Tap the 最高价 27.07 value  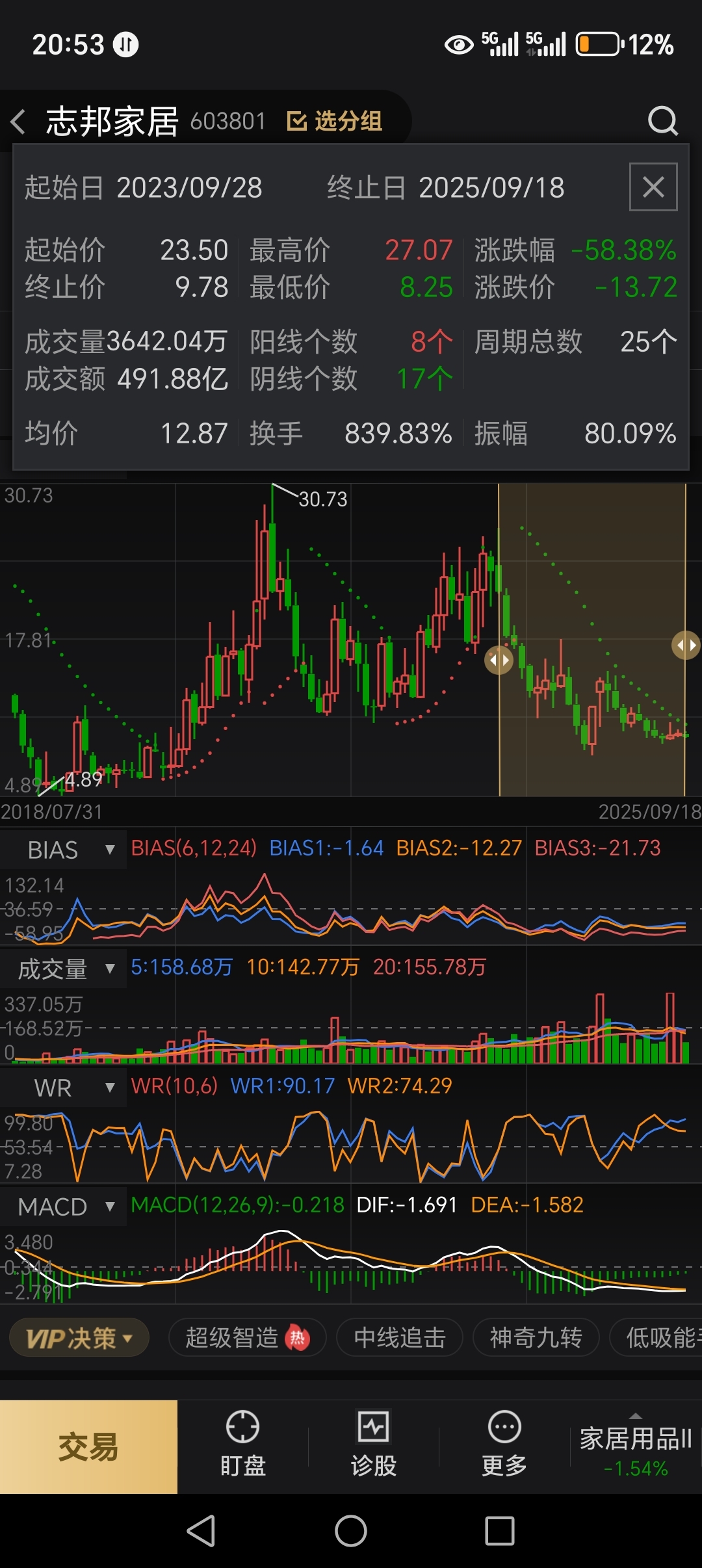click(x=419, y=250)
